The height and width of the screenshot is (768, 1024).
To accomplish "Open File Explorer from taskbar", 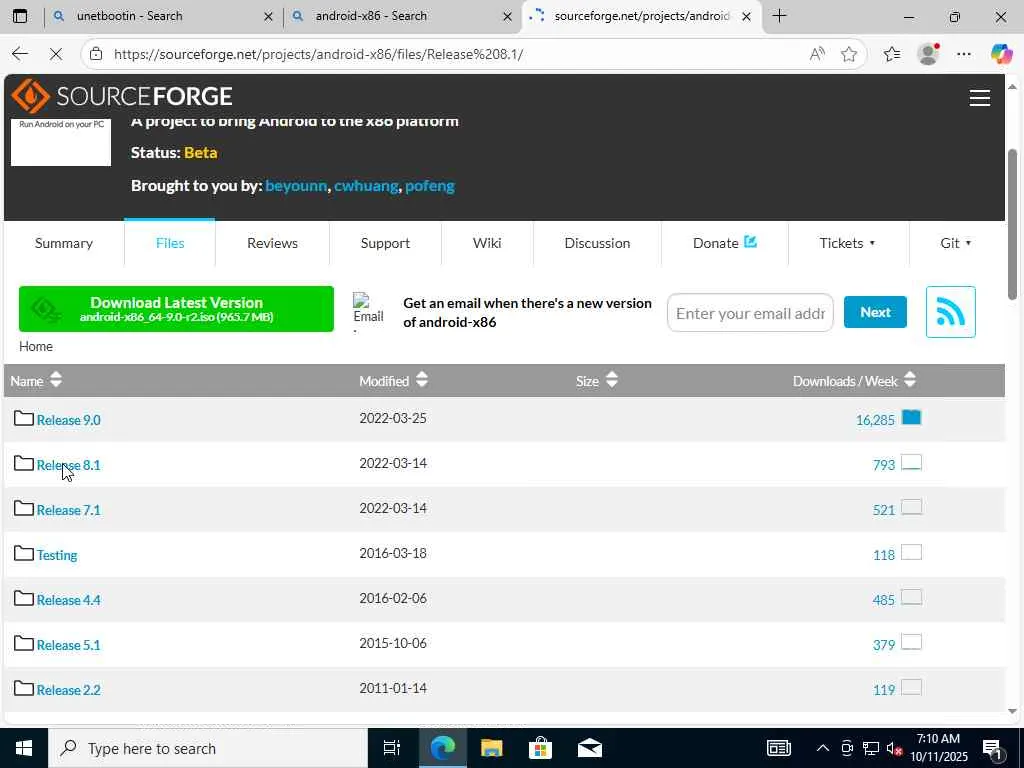I will [491, 748].
